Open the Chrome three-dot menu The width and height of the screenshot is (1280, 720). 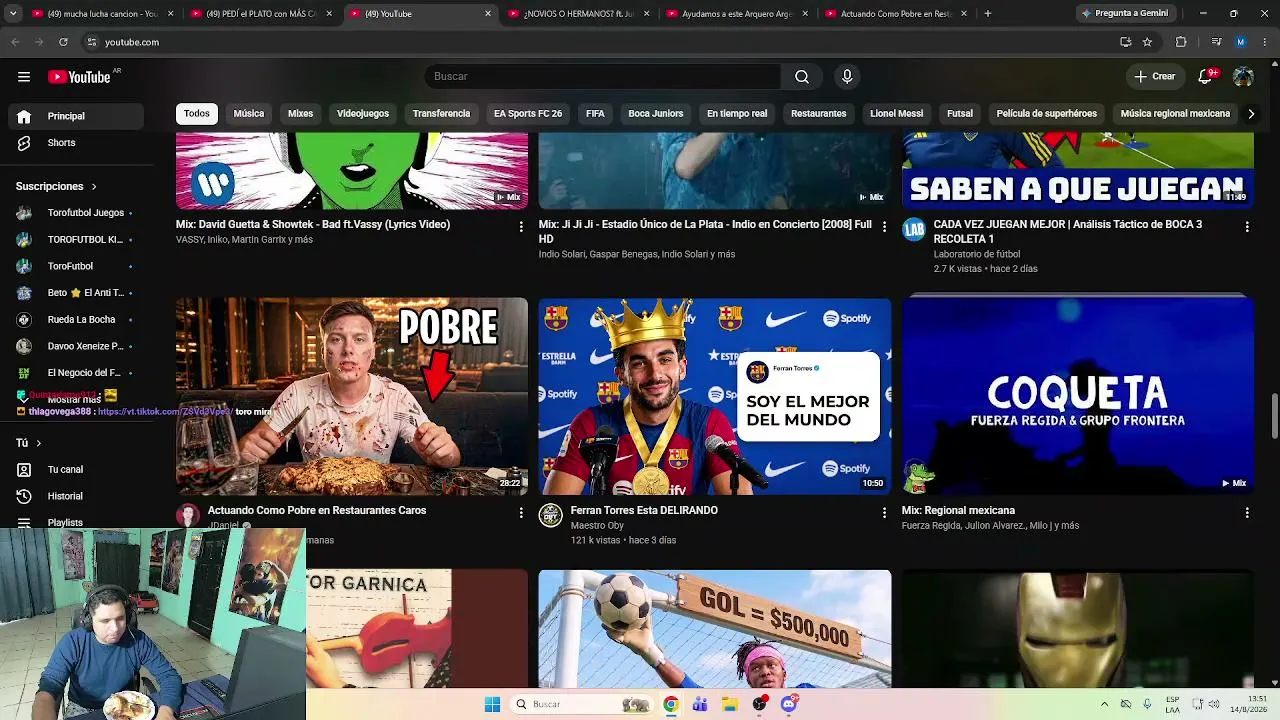click(x=1265, y=42)
